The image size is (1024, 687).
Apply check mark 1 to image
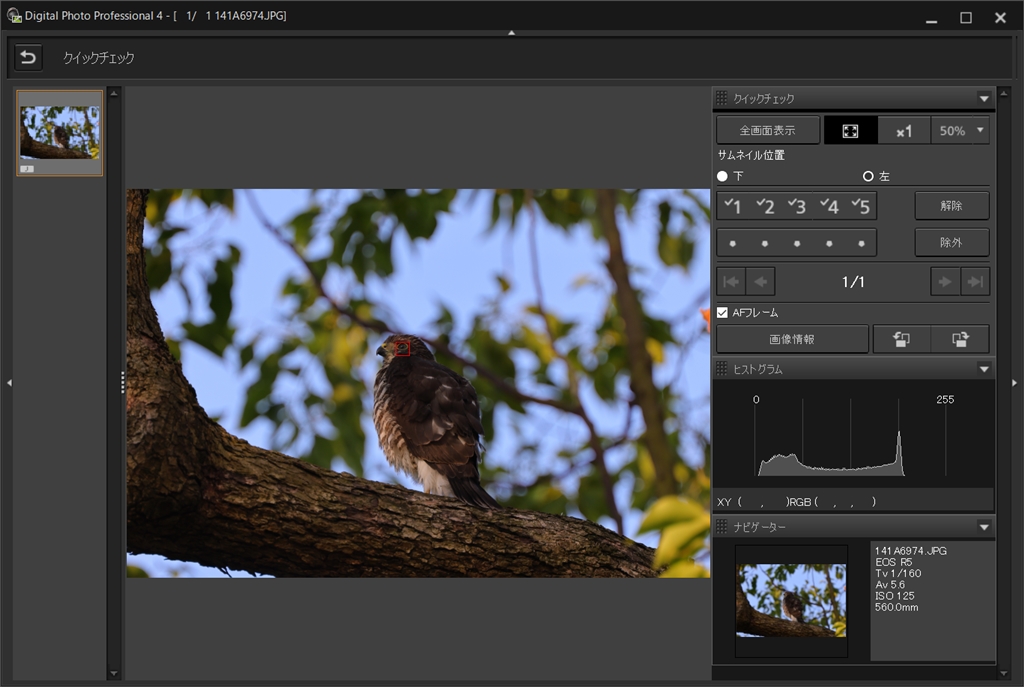tap(733, 206)
